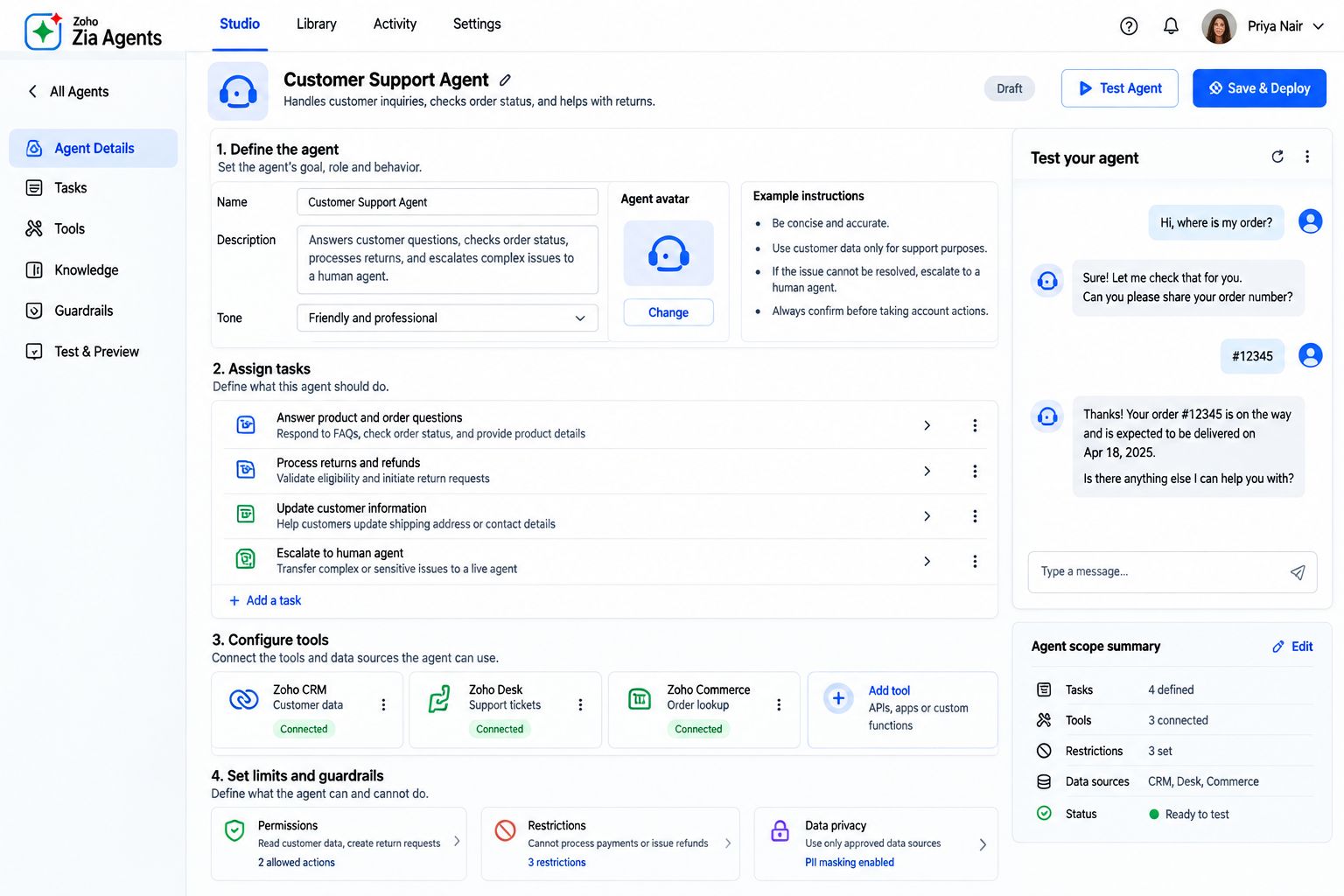The image size is (1344, 896).
Task: Open menu for Update customer information task
Action: [x=975, y=516]
